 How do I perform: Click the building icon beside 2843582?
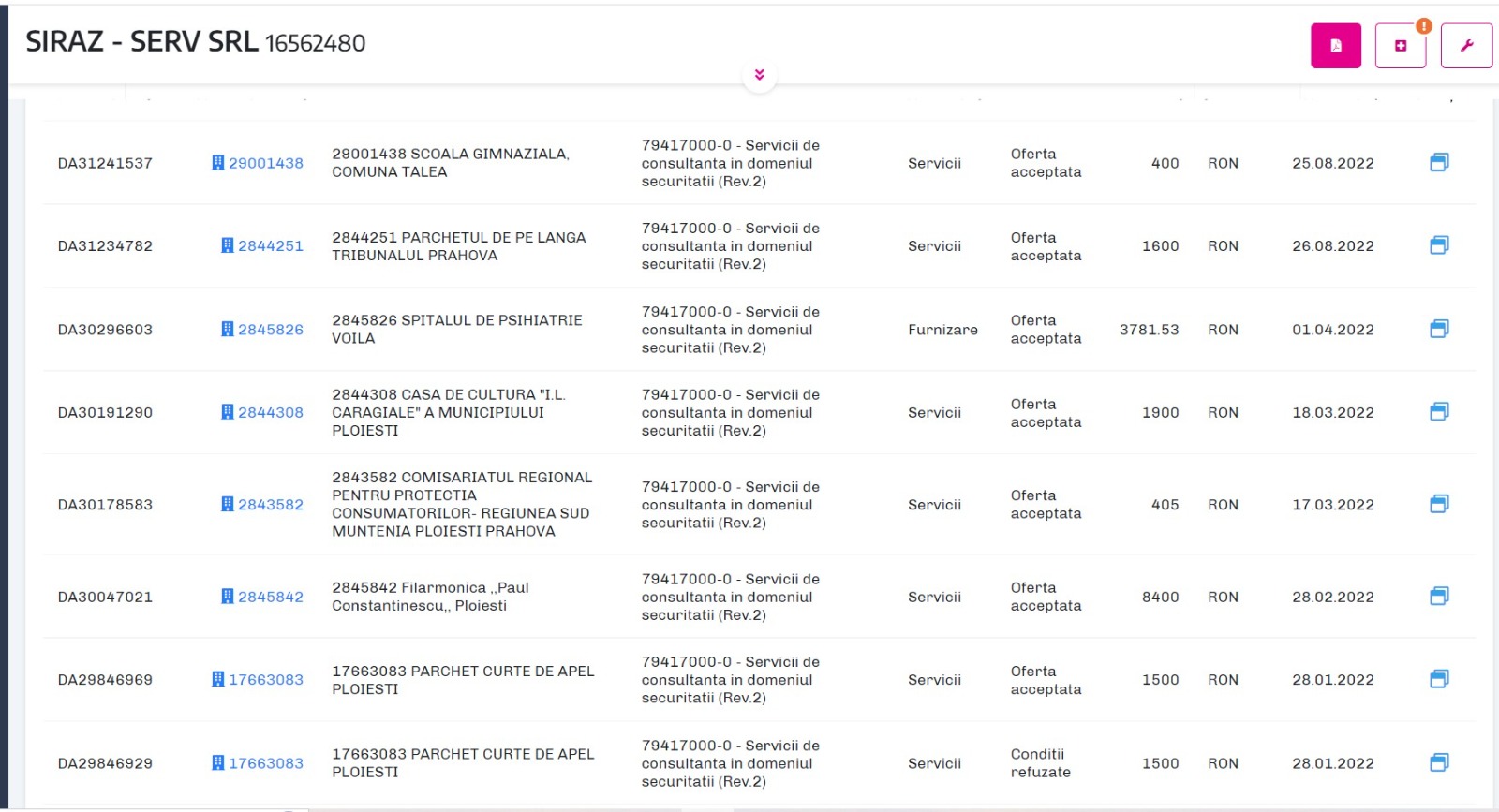point(227,504)
